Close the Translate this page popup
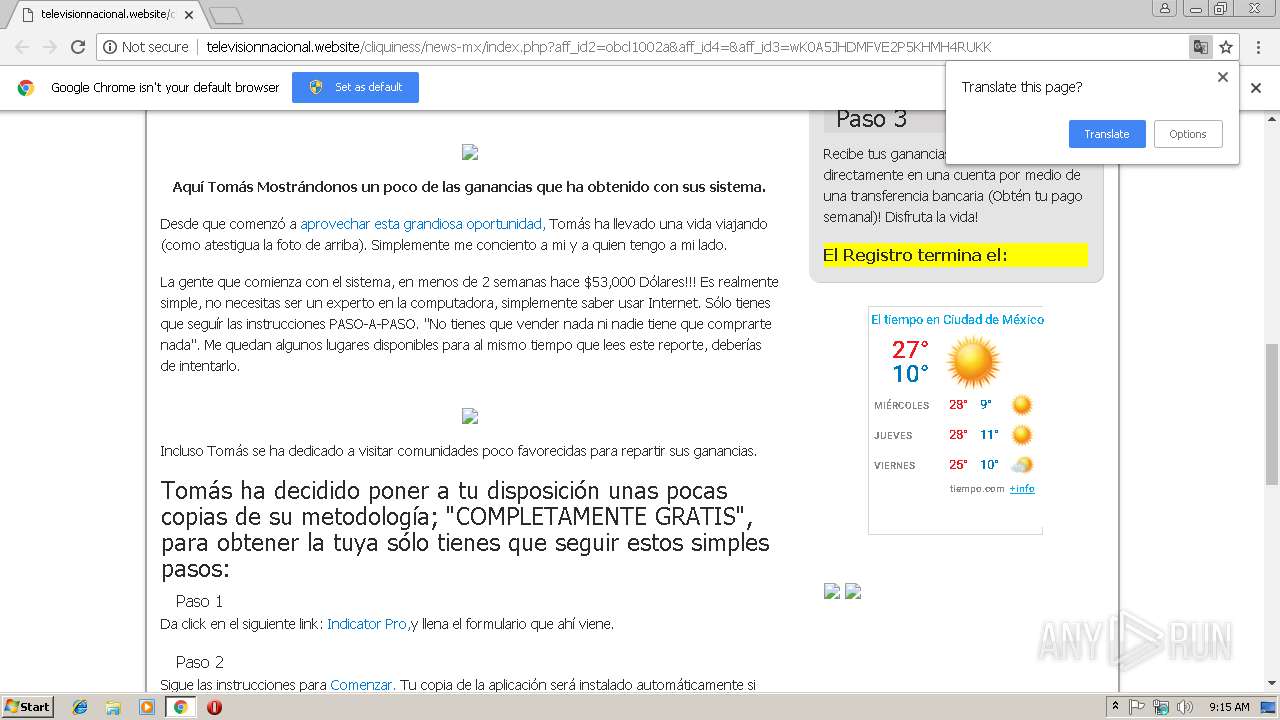 [1222, 77]
